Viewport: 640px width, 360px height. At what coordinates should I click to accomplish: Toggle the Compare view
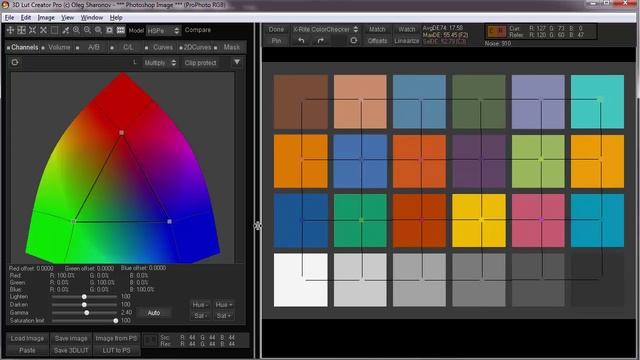coord(198,30)
